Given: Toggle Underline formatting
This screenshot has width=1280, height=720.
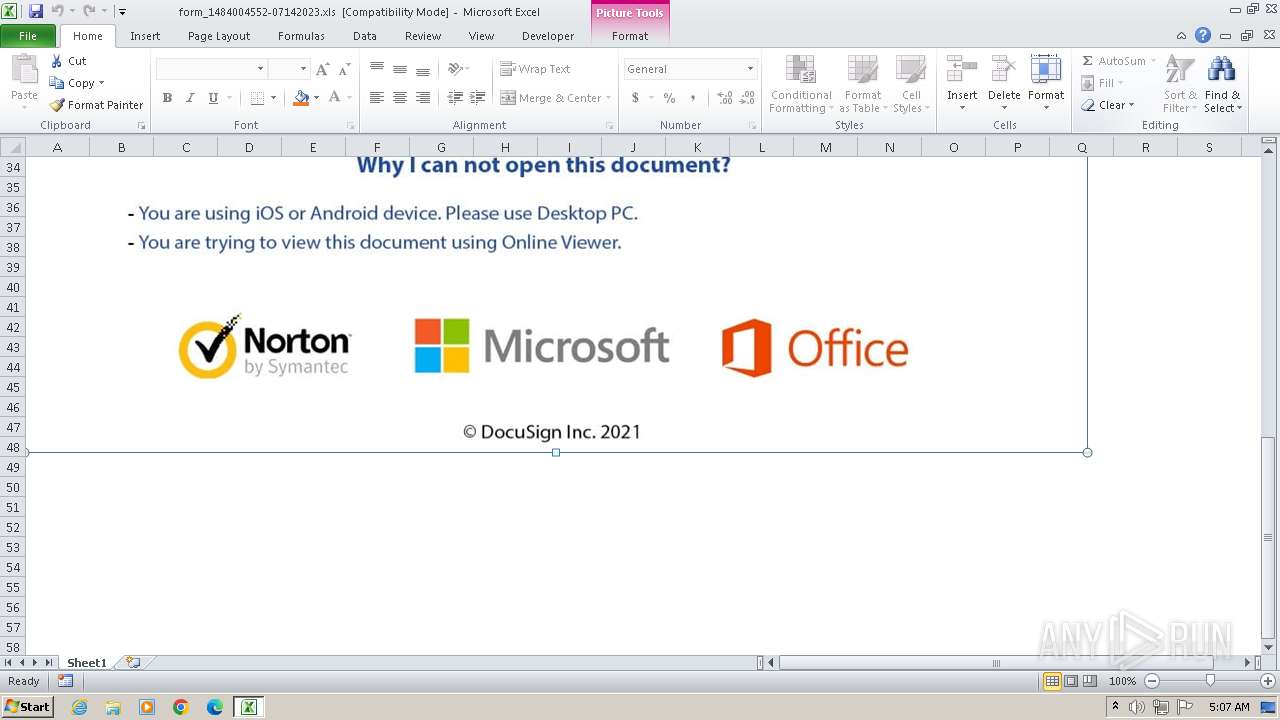Looking at the screenshot, I should tap(213, 98).
